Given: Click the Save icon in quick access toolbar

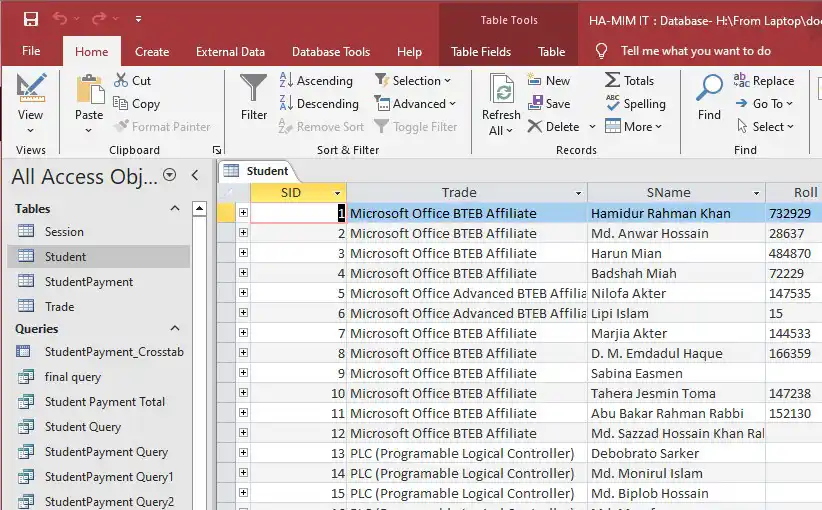Looking at the screenshot, I should click(31, 19).
